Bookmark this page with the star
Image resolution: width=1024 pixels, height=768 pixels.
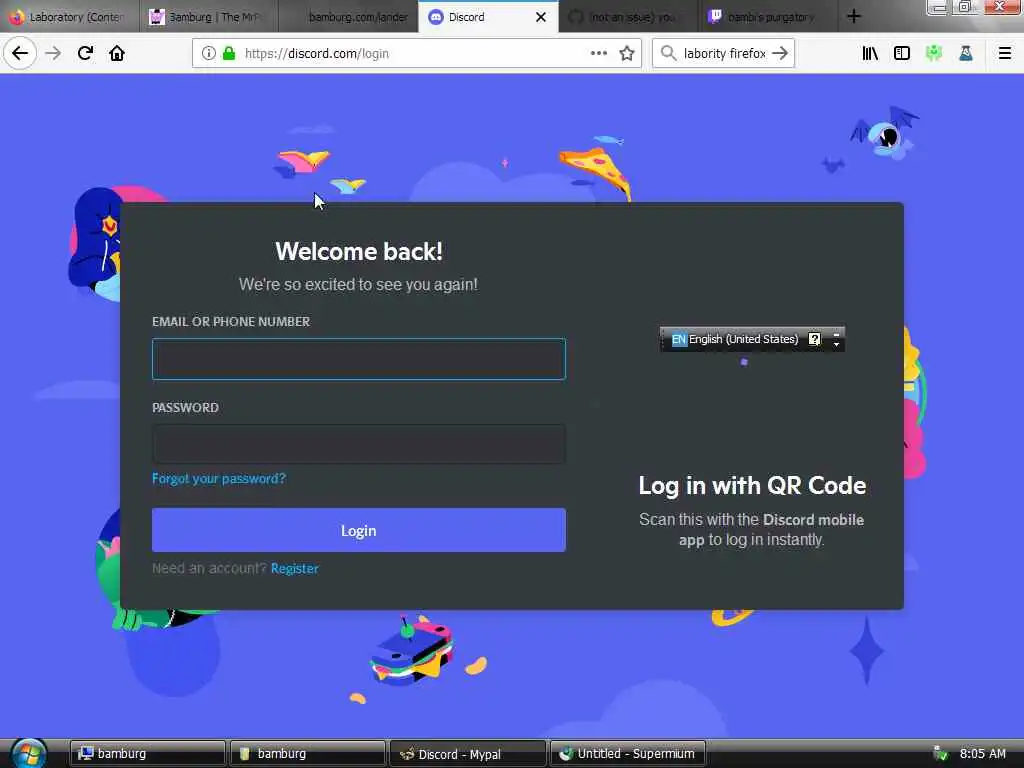click(627, 53)
